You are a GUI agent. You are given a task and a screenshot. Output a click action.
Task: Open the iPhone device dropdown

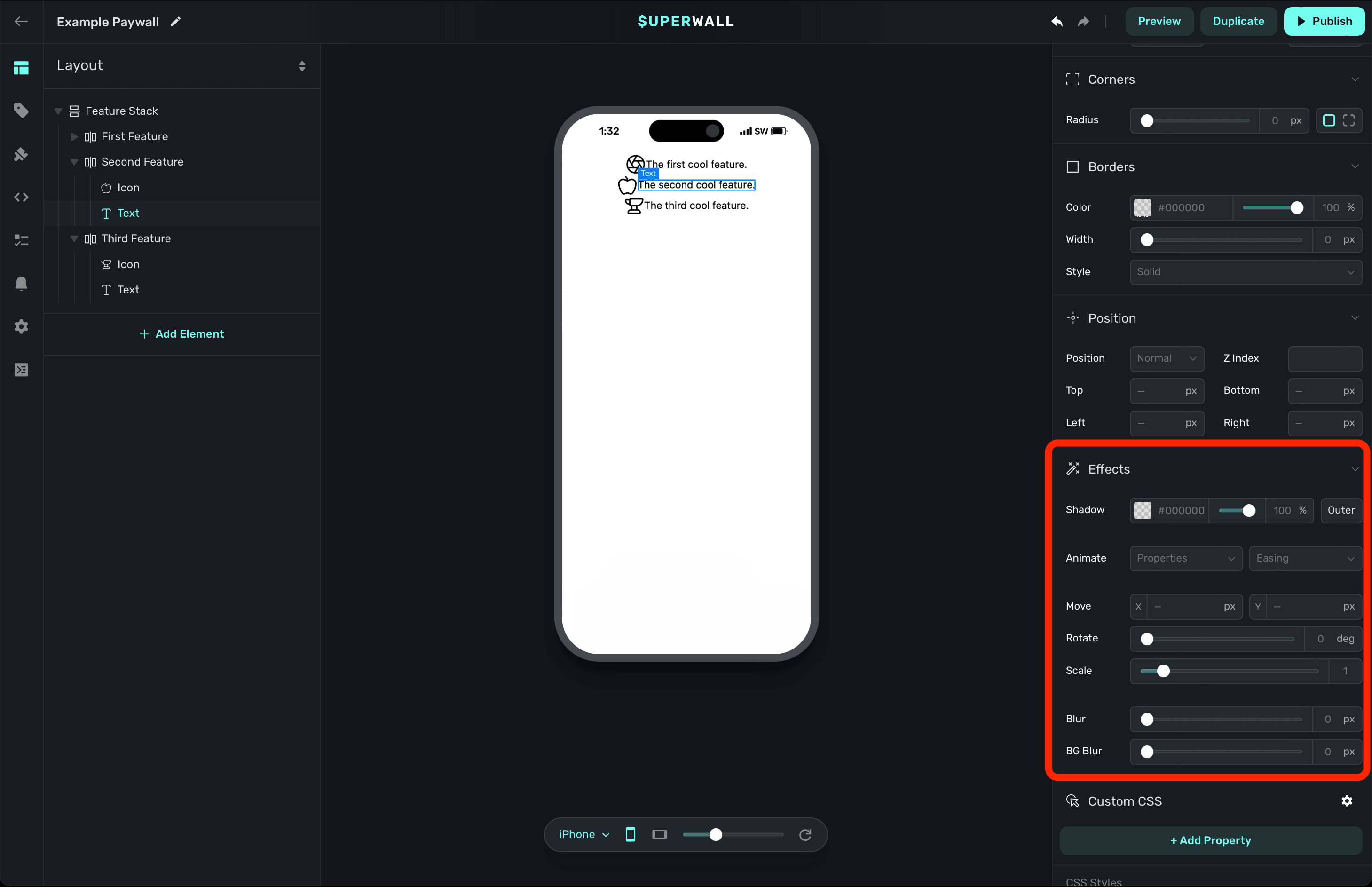584,835
